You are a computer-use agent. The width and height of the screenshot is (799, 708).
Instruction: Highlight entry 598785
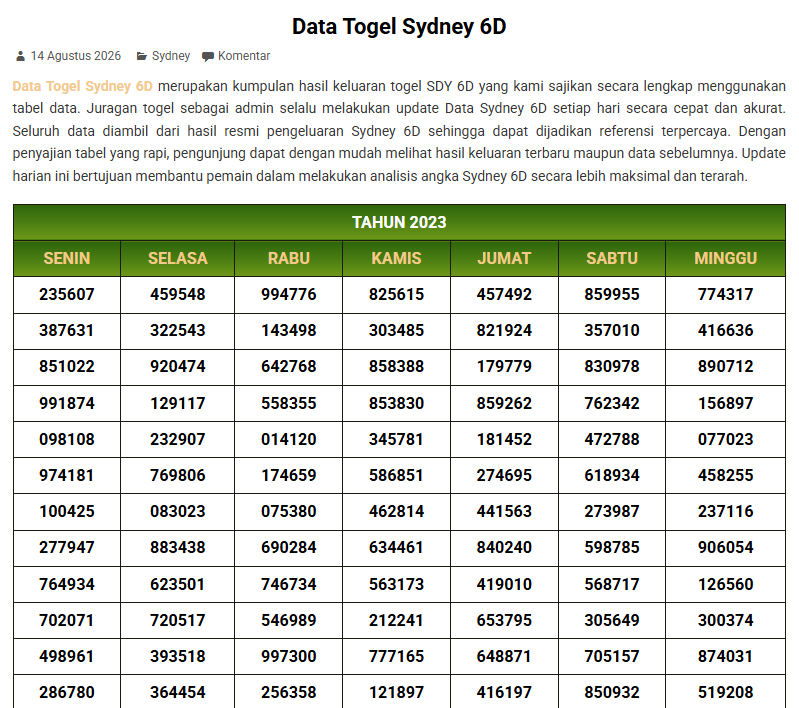tap(611, 548)
